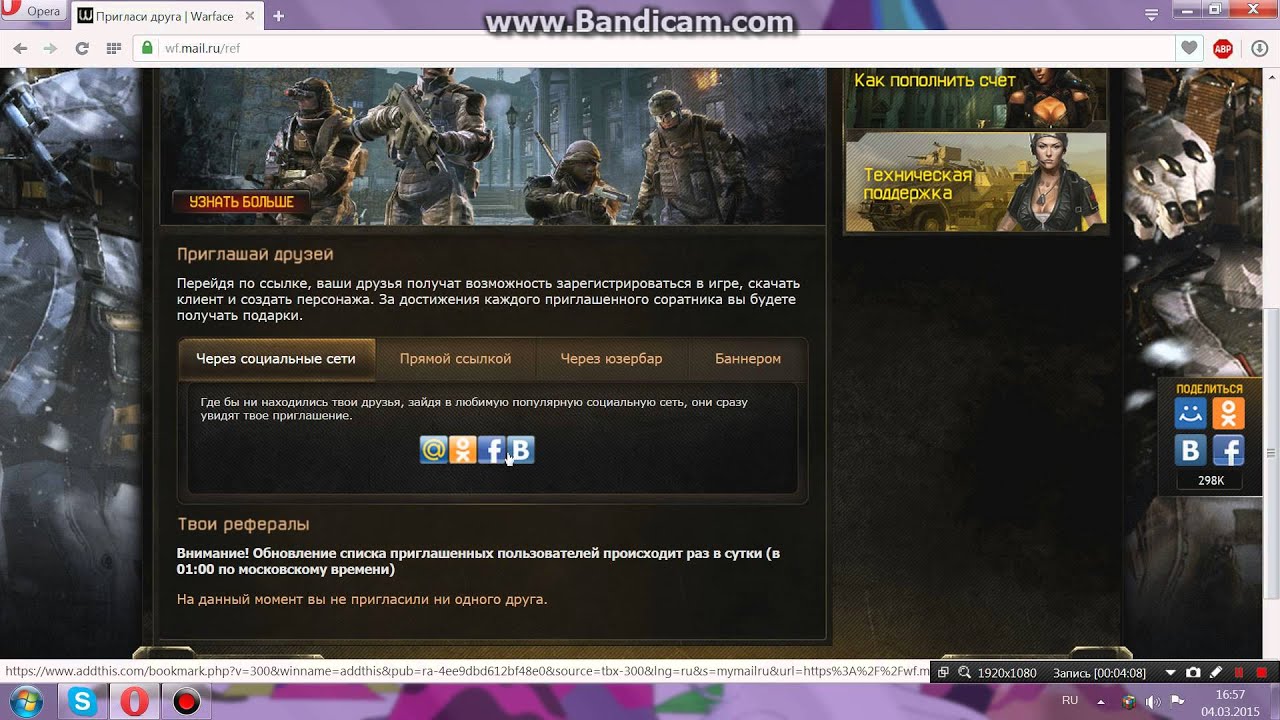
Task: Stop the Bandicam recording
Action: pyautogui.click(x=1262, y=673)
